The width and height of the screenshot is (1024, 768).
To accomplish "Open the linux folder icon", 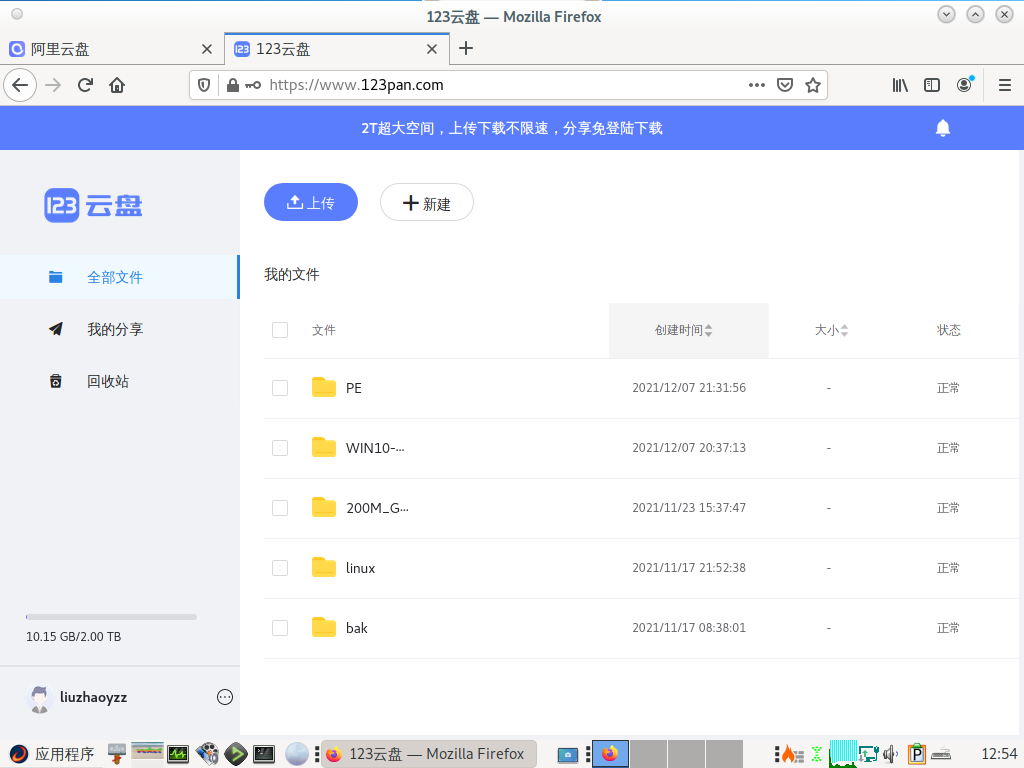I will point(324,568).
